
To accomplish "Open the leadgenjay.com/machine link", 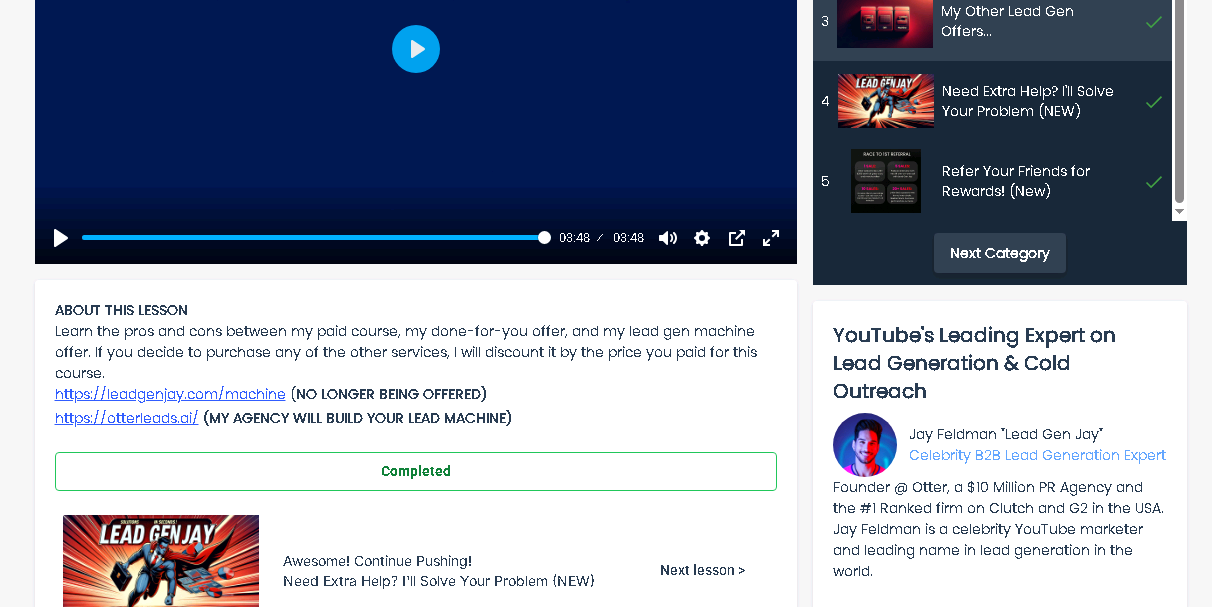I will coord(170,394).
